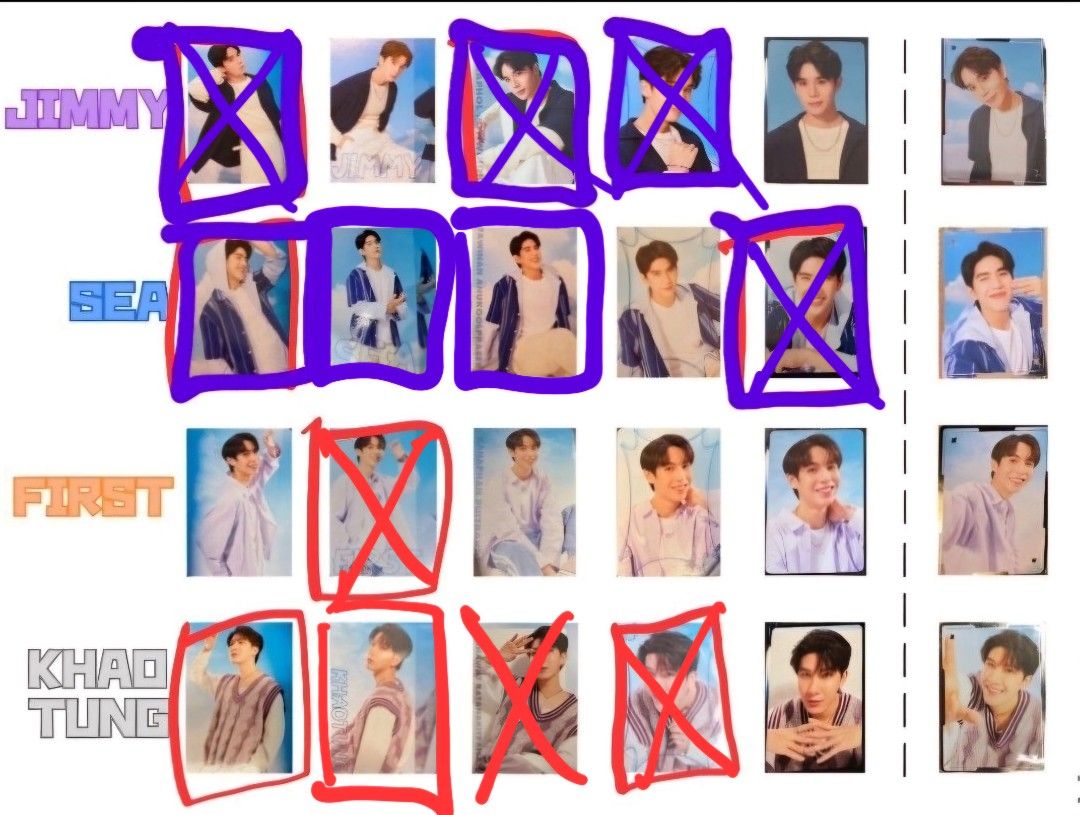
Task: Select First's red-crossed second card
Action: pos(382,502)
